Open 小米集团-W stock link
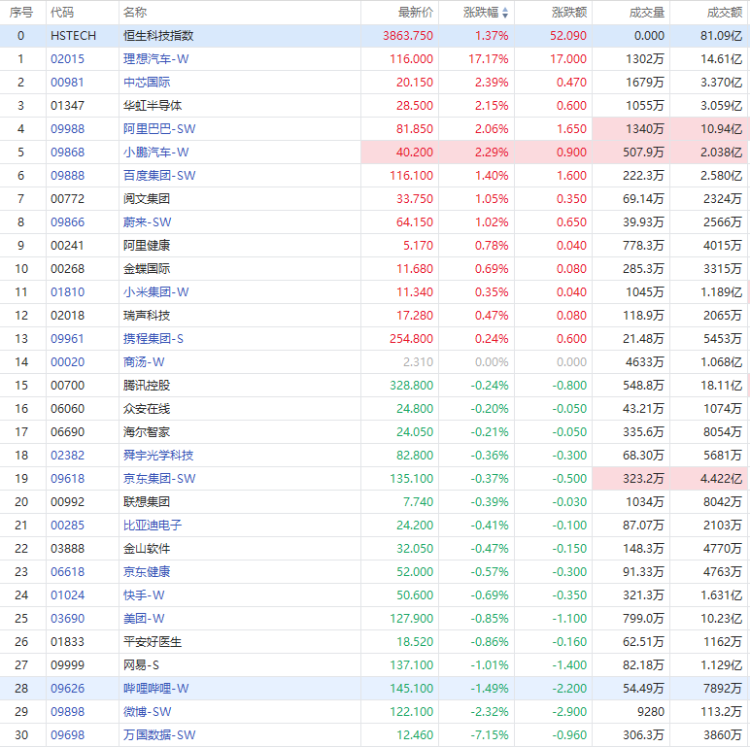 [x=156, y=292]
